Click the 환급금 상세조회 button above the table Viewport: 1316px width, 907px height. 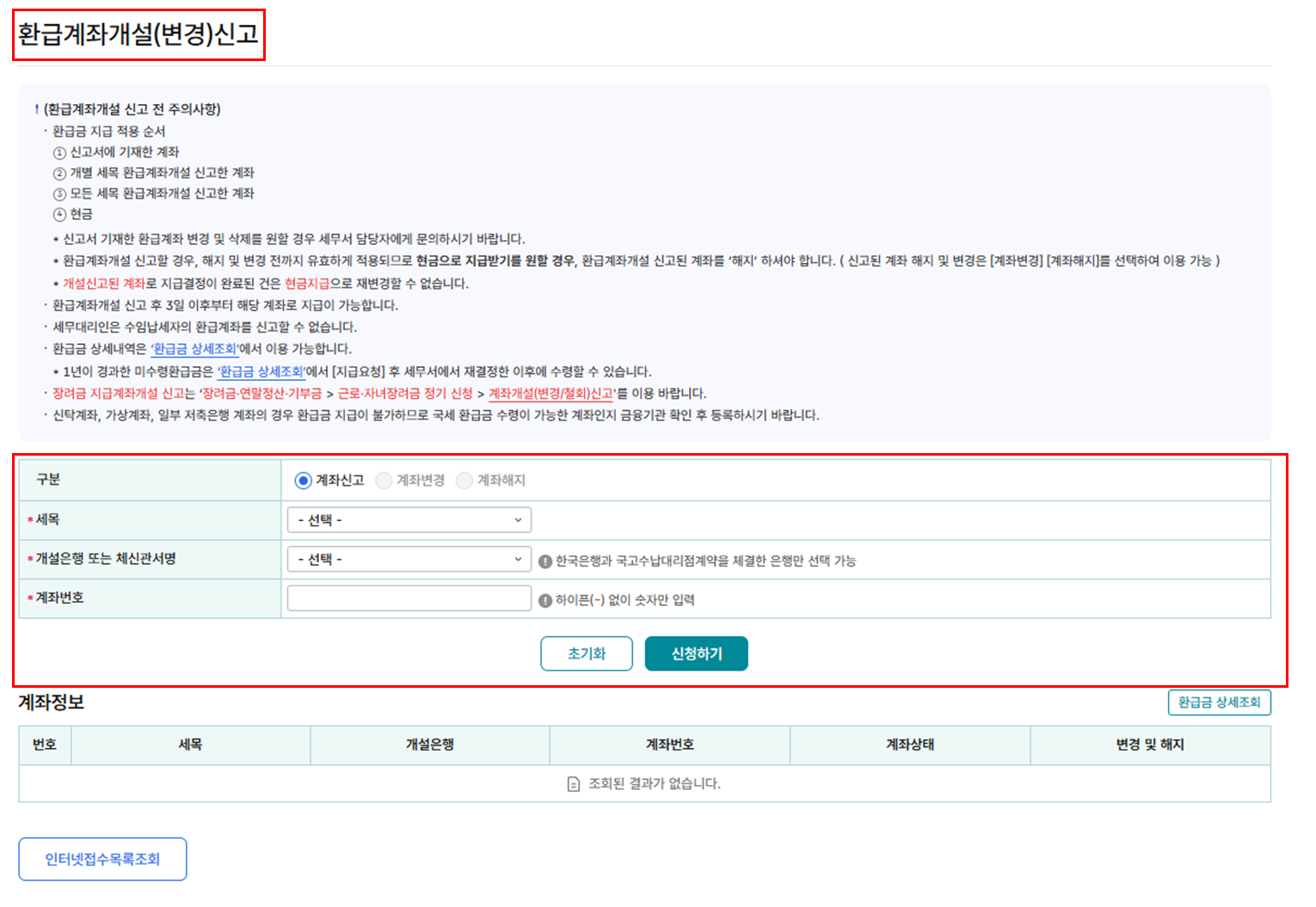tap(1219, 702)
